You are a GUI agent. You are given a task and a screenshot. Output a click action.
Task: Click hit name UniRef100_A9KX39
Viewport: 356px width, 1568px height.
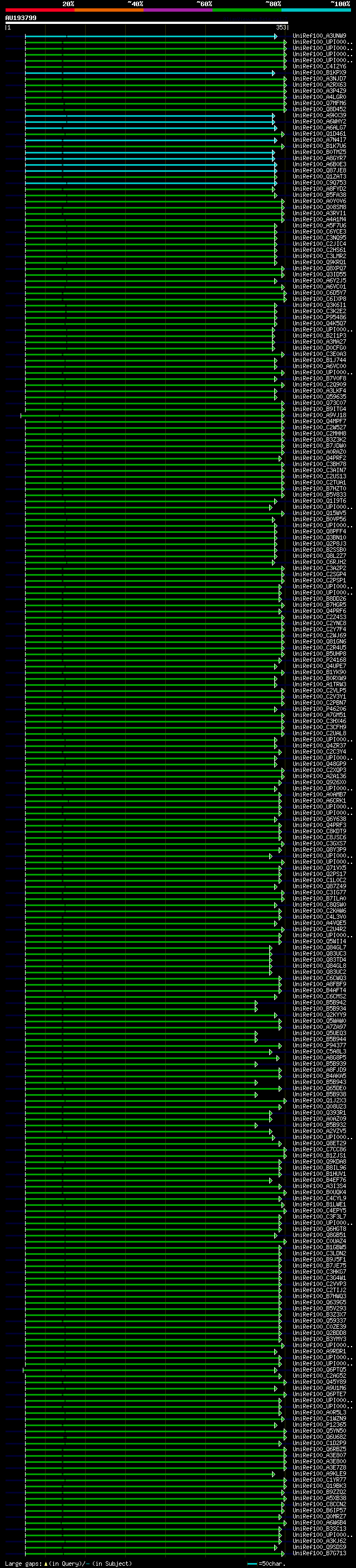point(319,115)
